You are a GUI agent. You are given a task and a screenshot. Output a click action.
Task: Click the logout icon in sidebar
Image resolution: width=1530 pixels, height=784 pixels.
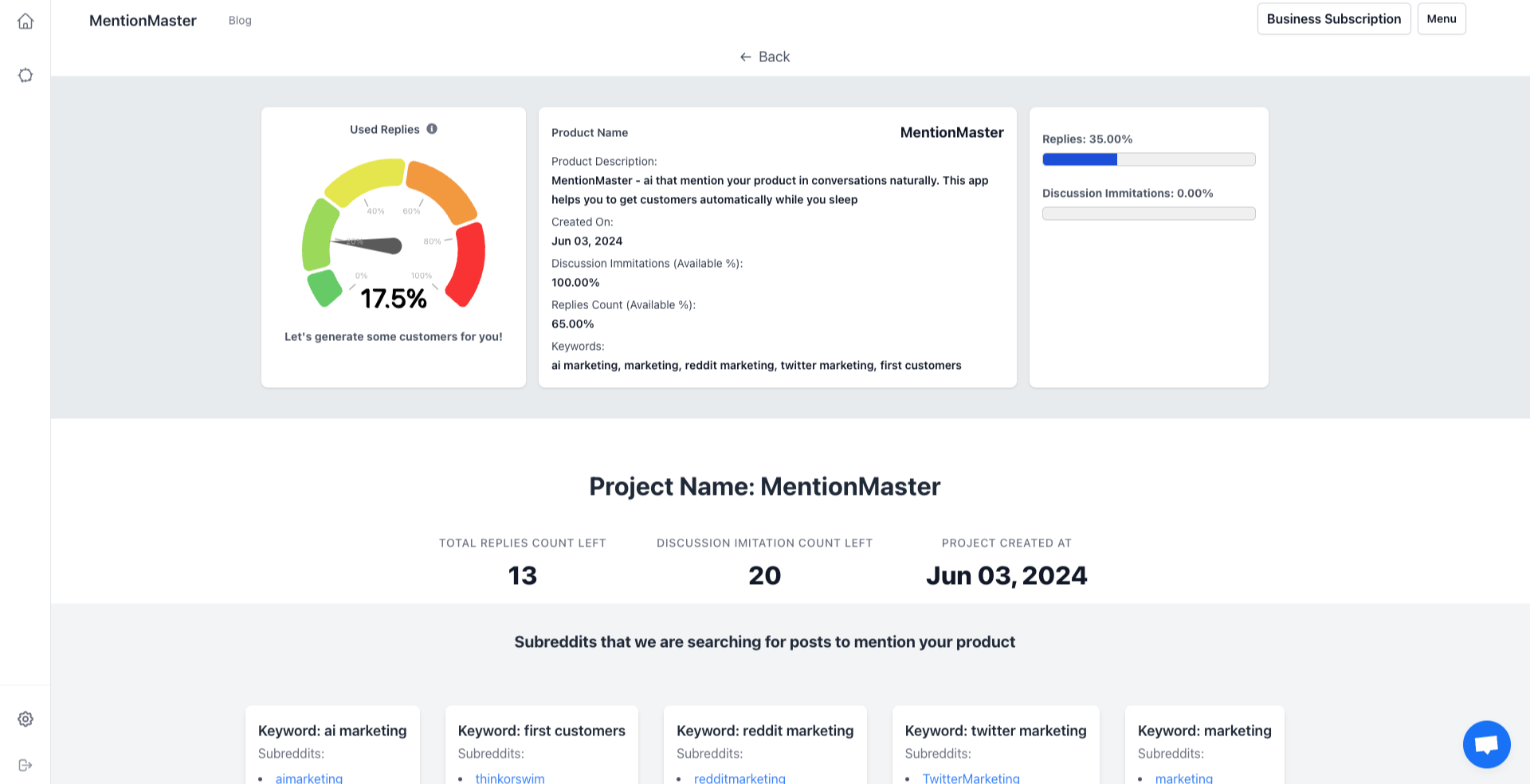25,765
